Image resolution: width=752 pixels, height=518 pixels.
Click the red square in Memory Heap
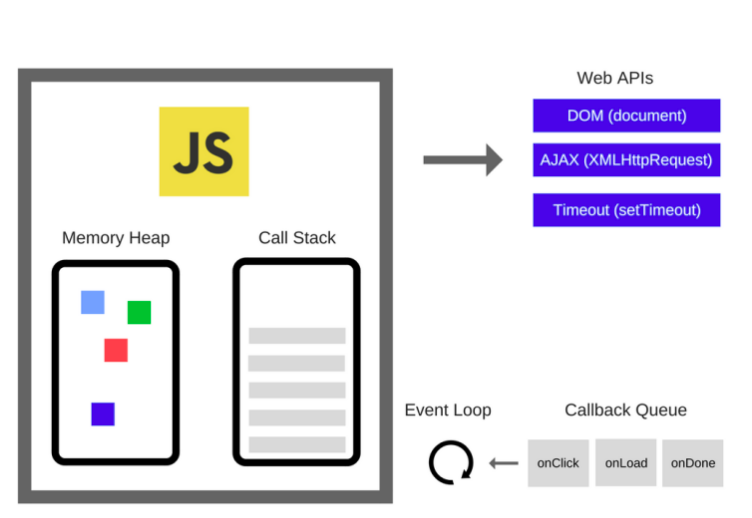tap(116, 350)
